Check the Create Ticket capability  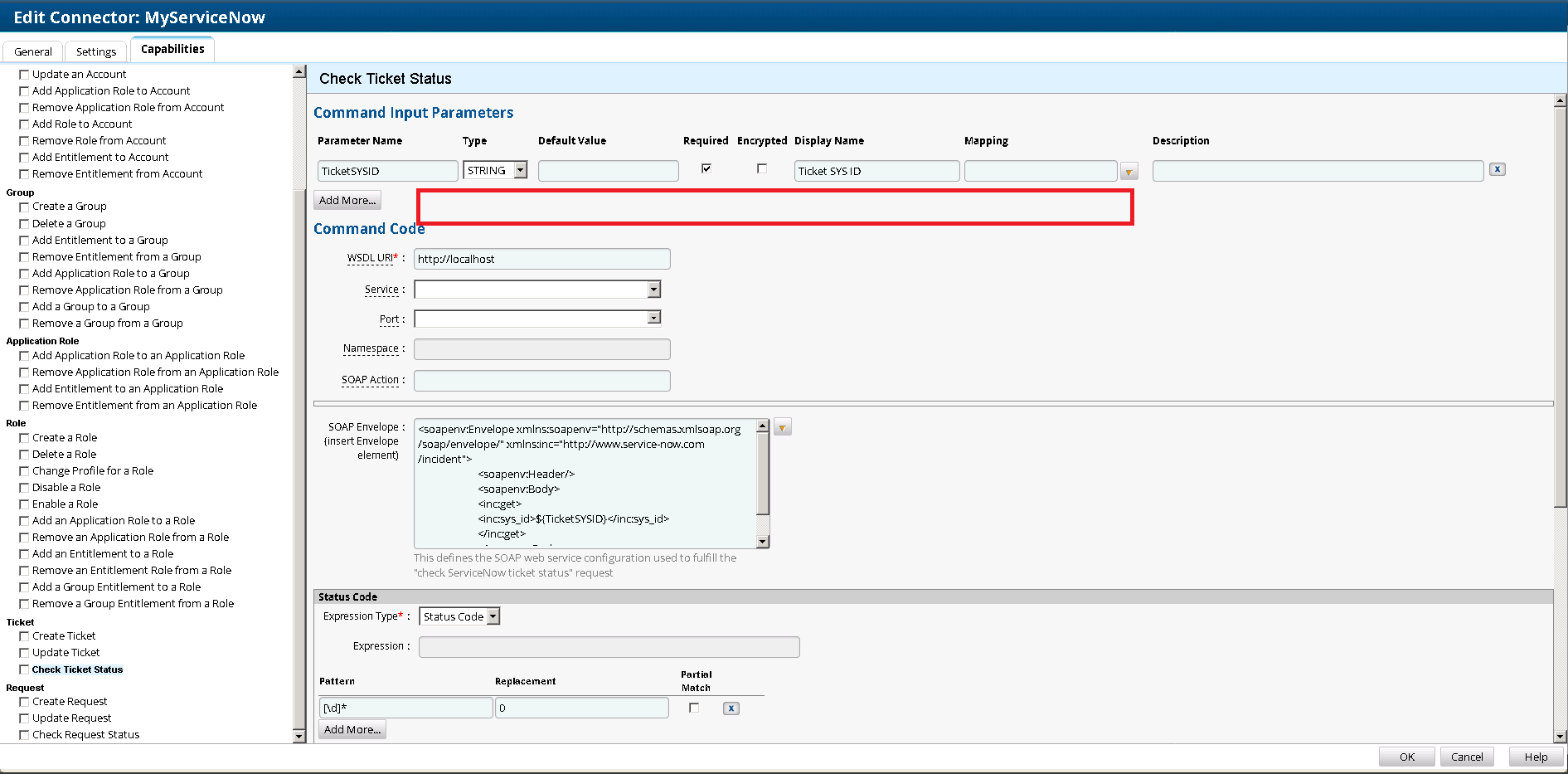25,636
